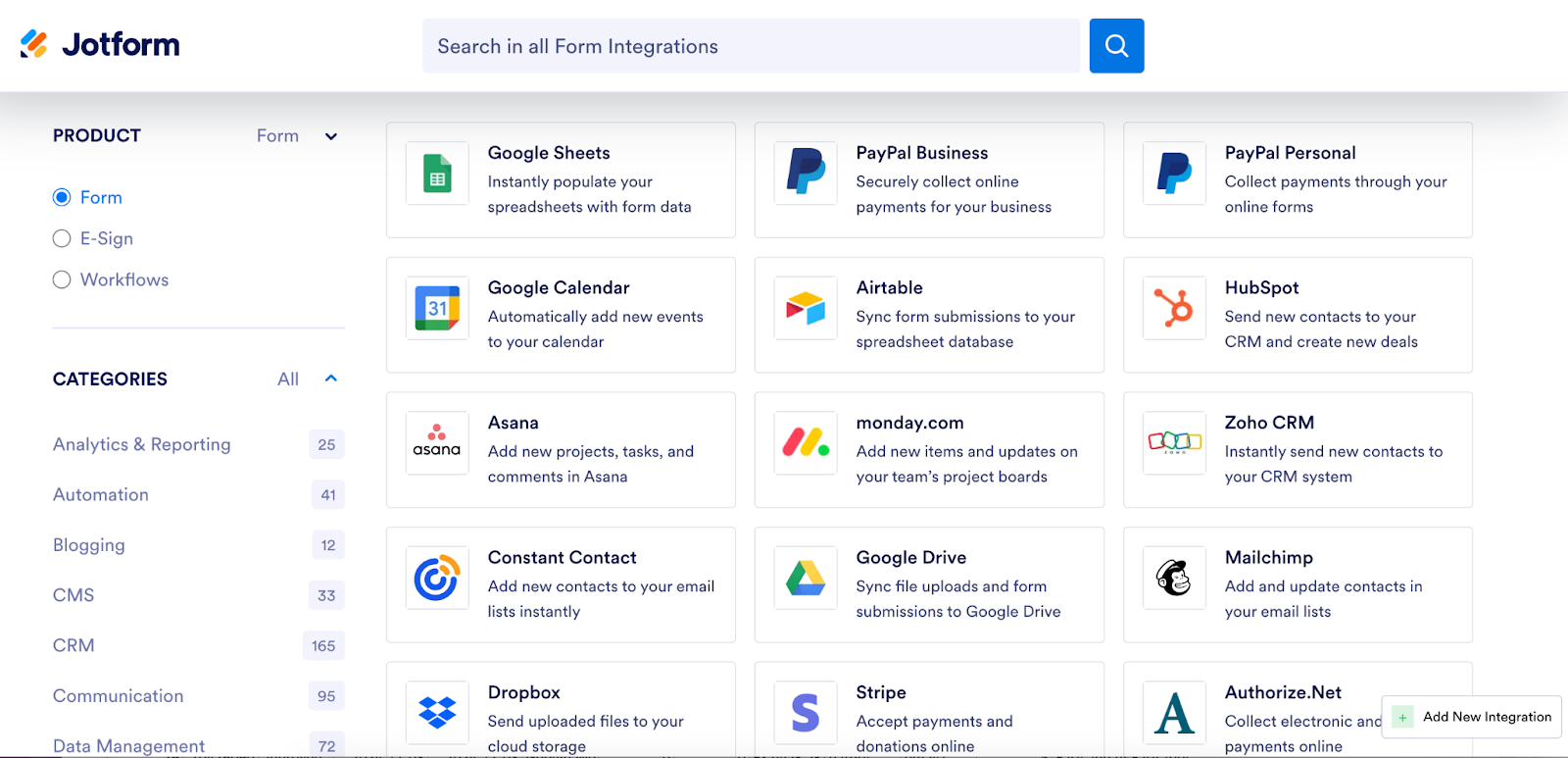The image size is (1568, 758).
Task: Filter by CMS category
Action: pos(73,595)
